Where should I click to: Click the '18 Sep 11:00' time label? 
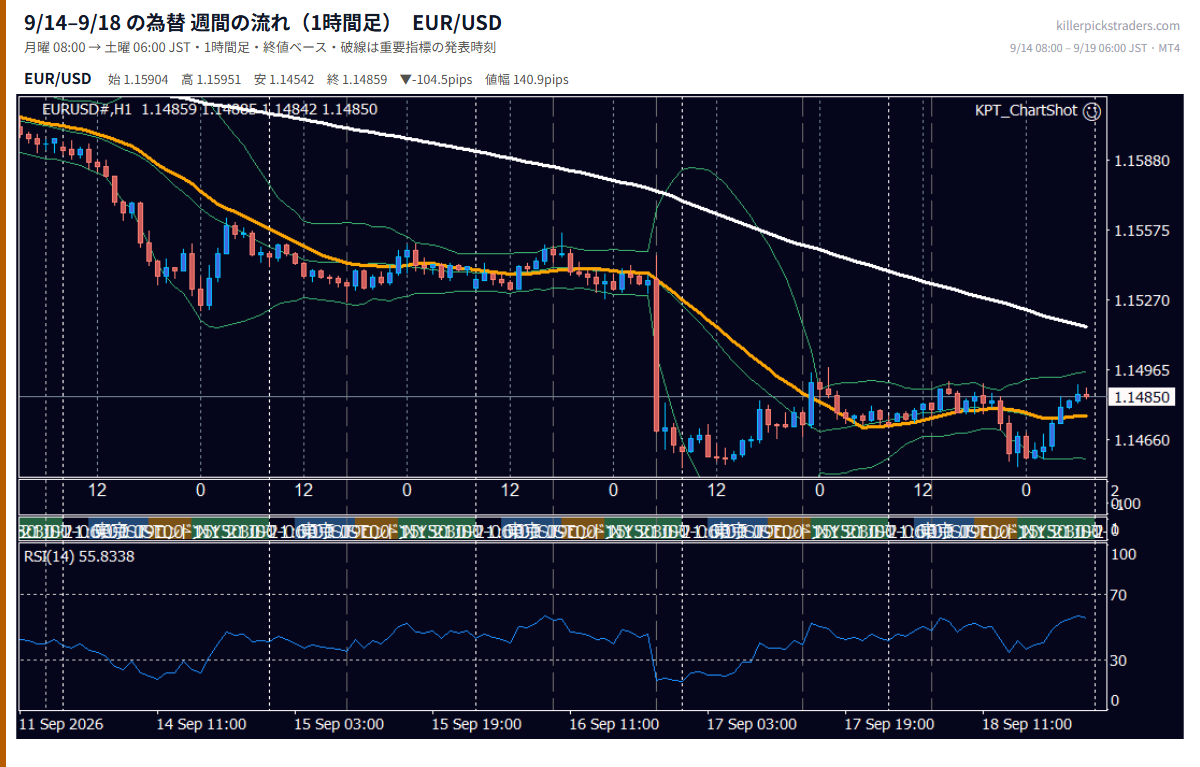[x=1027, y=724]
